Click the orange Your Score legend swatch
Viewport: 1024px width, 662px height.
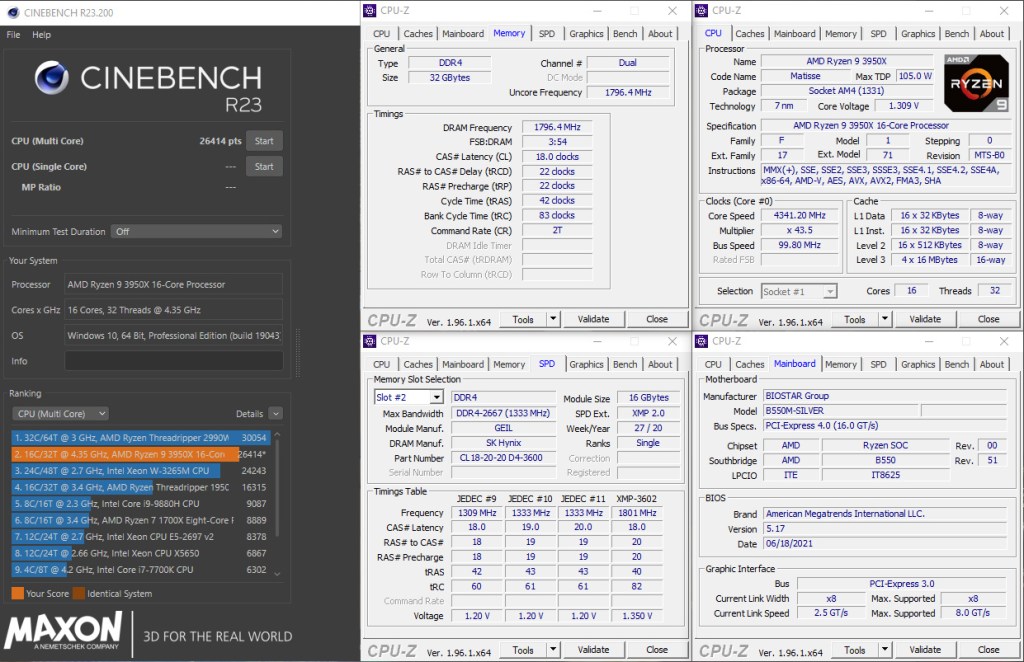[x=17, y=593]
